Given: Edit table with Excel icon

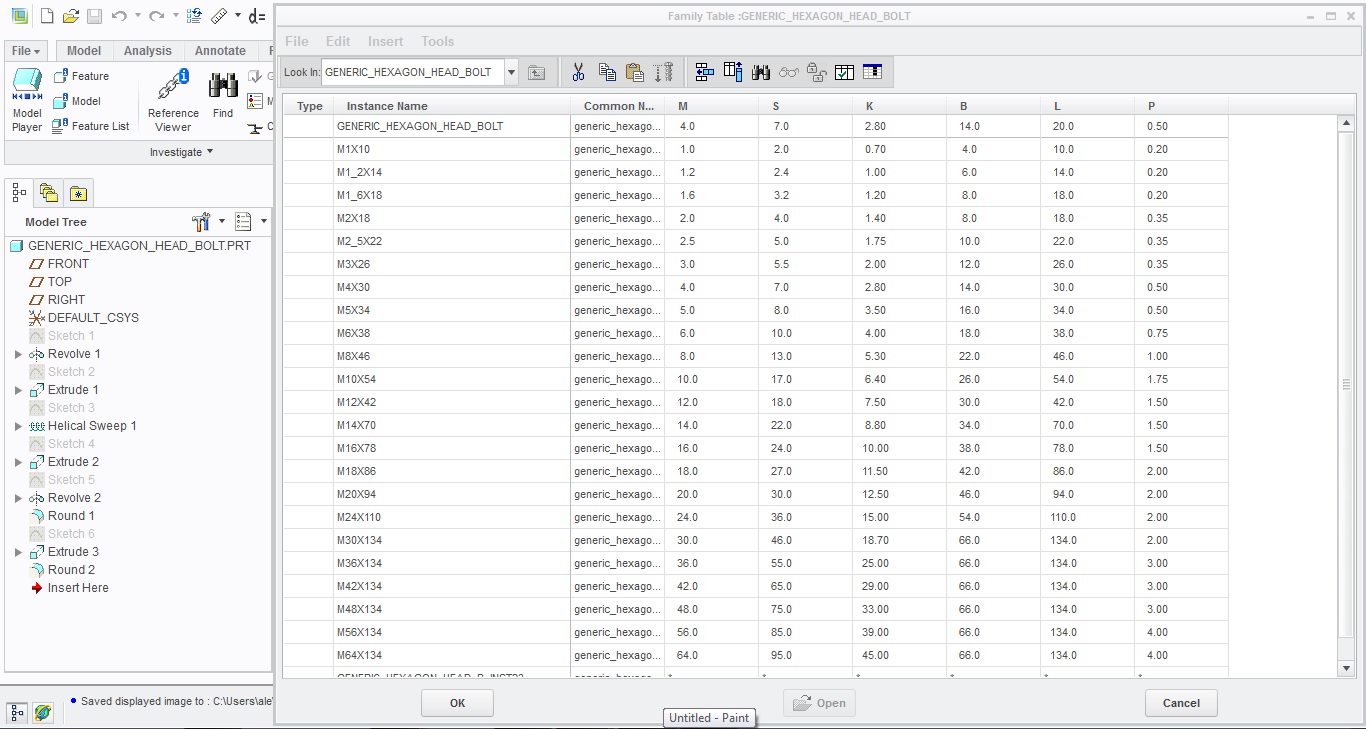Looking at the screenshot, I should click(x=872, y=72).
